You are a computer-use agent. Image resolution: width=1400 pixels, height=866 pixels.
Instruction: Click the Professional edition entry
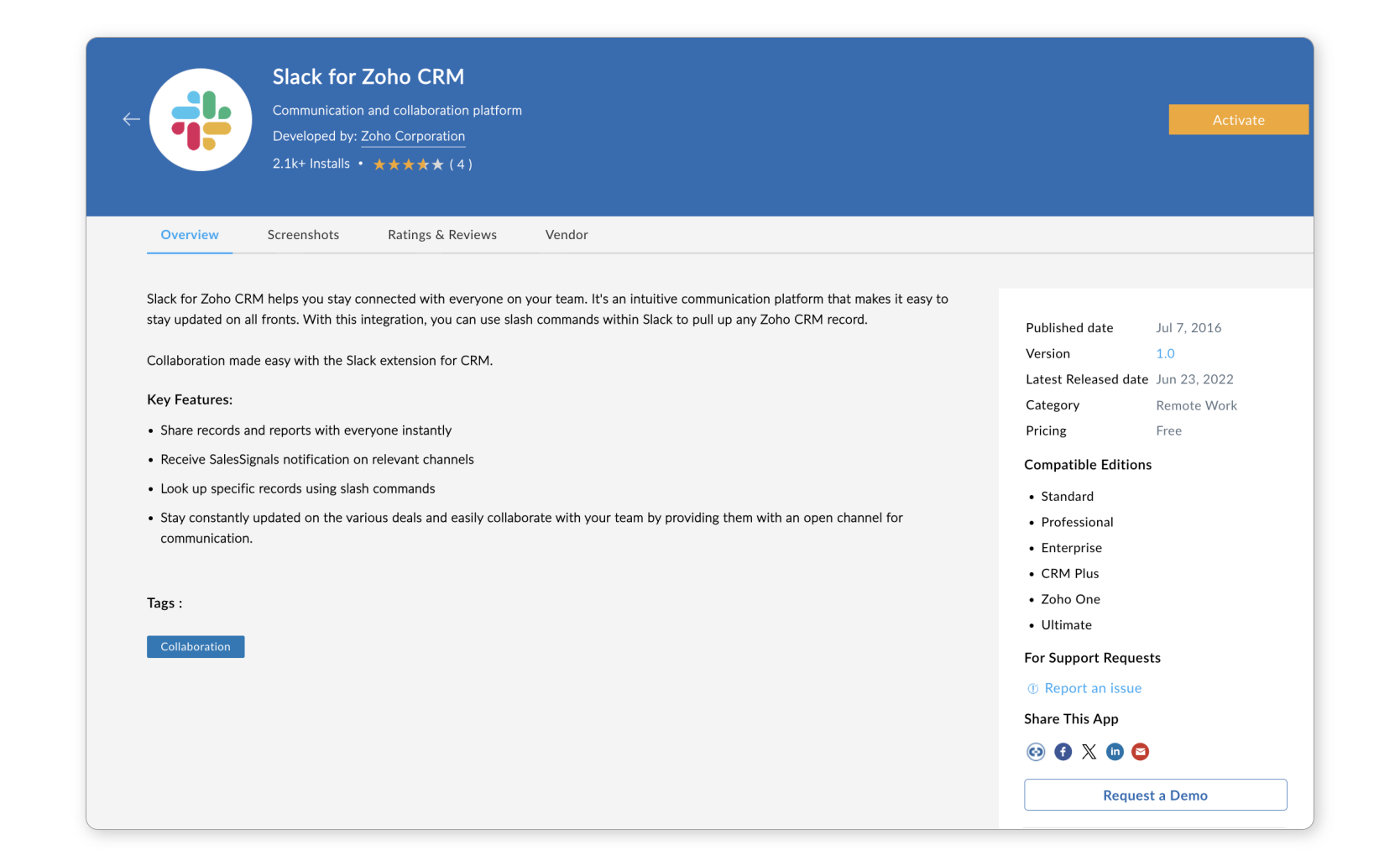[1077, 522]
